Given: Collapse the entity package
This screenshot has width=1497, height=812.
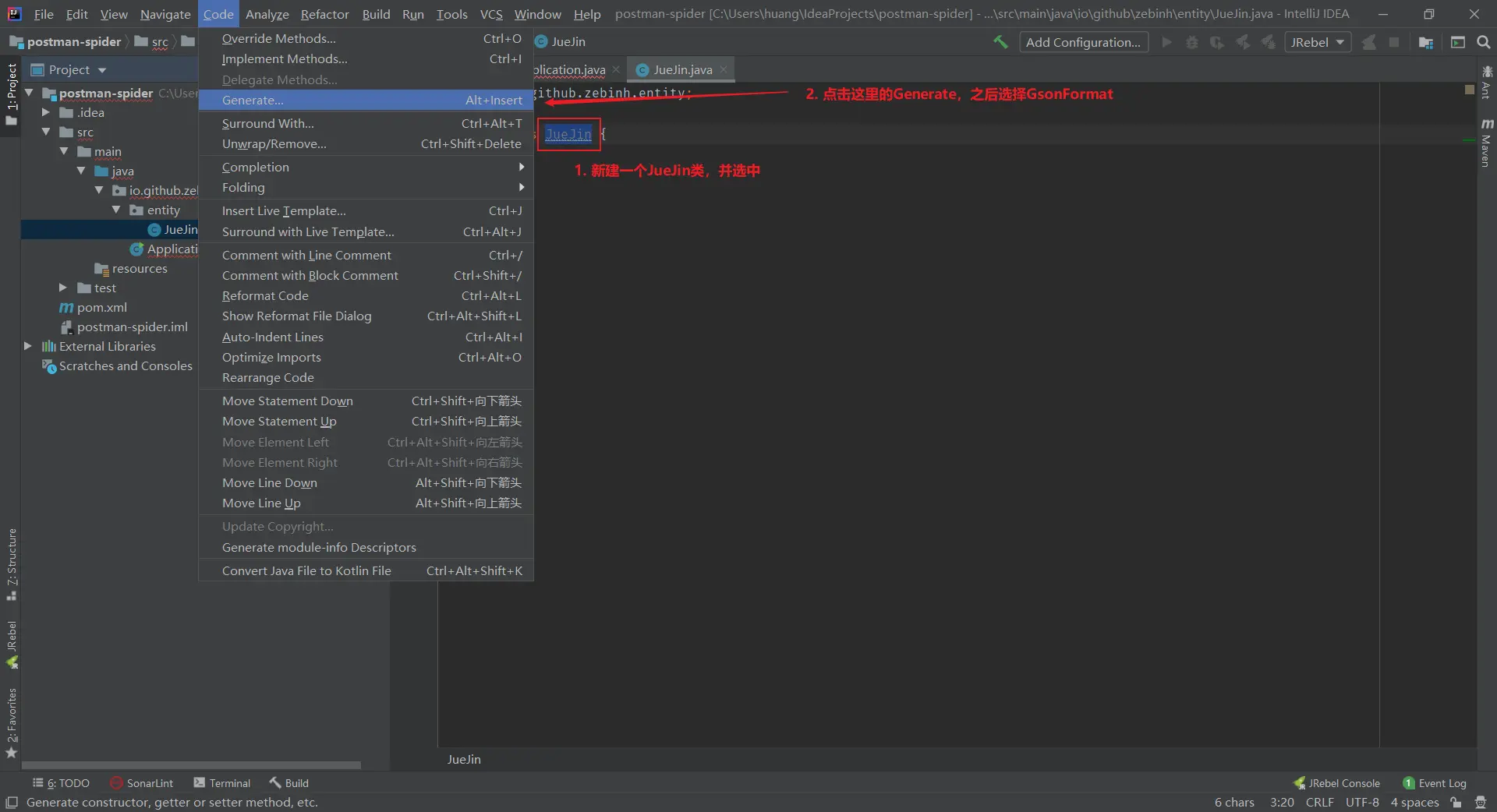Looking at the screenshot, I should pyautogui.click(x=116, y=210).
